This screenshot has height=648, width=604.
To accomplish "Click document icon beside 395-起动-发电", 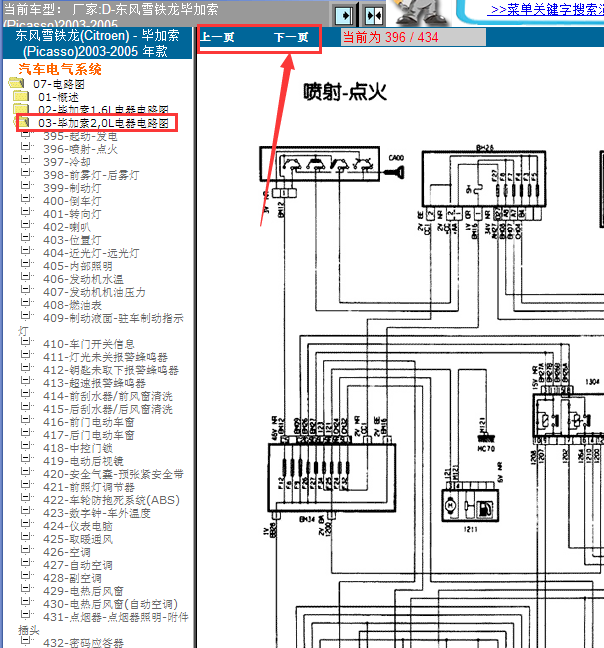I will (x=26, y=134).
